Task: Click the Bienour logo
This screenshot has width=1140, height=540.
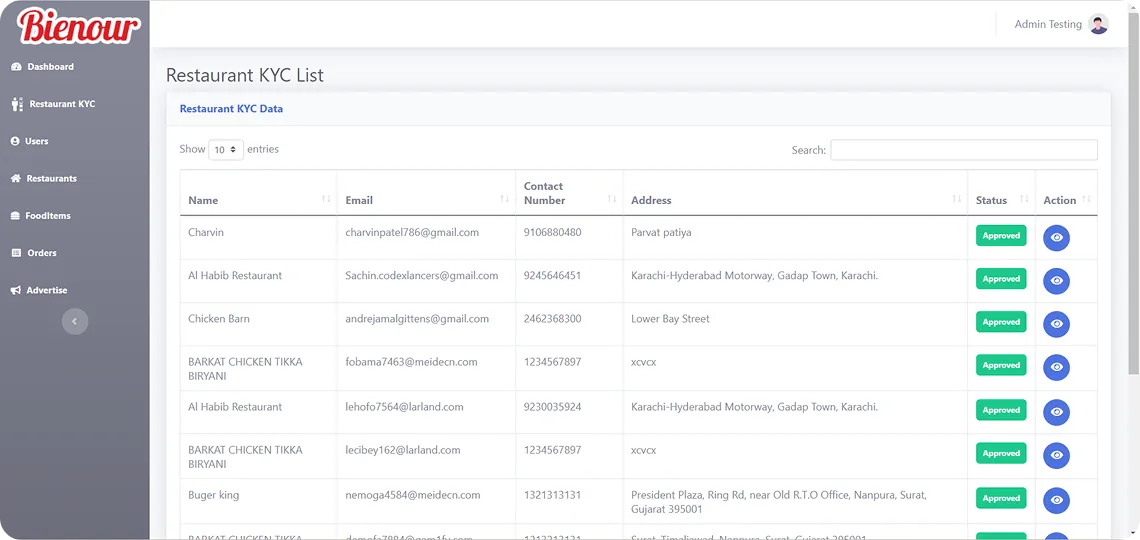Action: click(x=79, y=26)
